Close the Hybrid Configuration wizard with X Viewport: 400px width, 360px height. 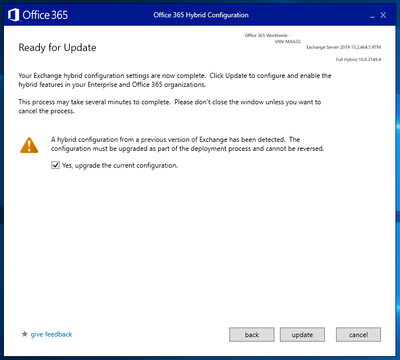click(x=383, y=15)
